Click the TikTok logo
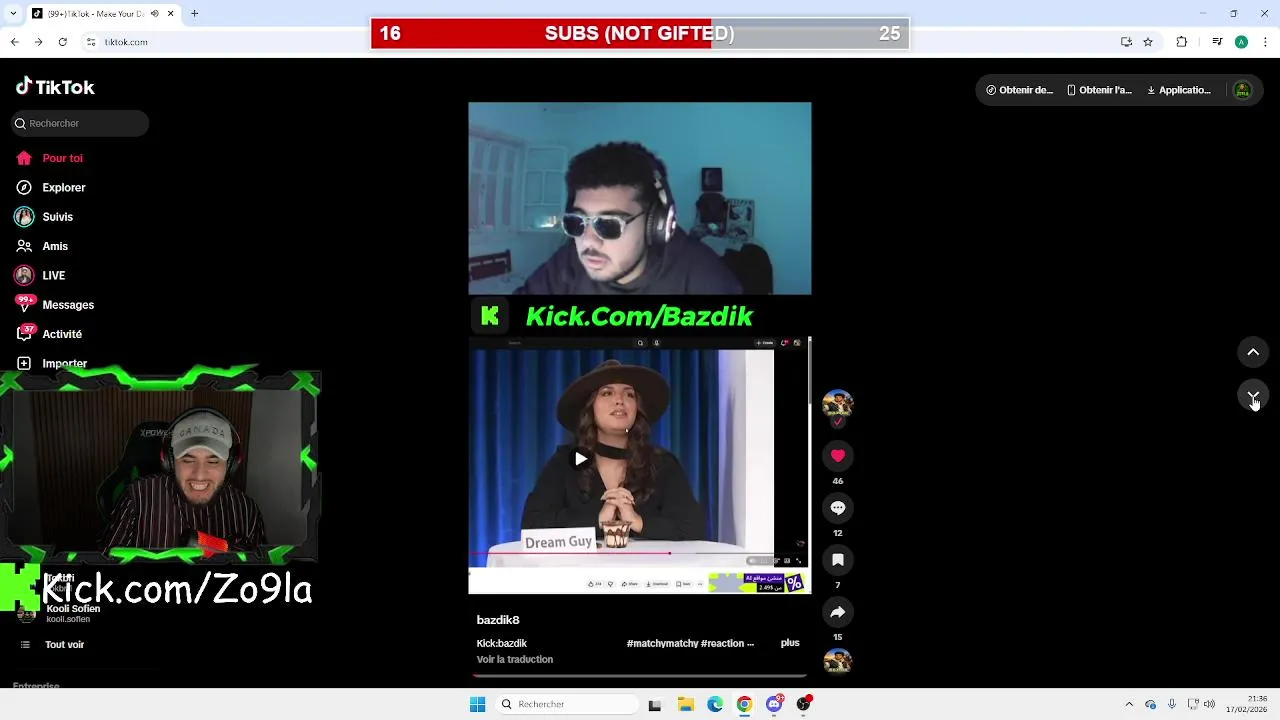This screenshot has height=720, width=1280. coord(55,87)
